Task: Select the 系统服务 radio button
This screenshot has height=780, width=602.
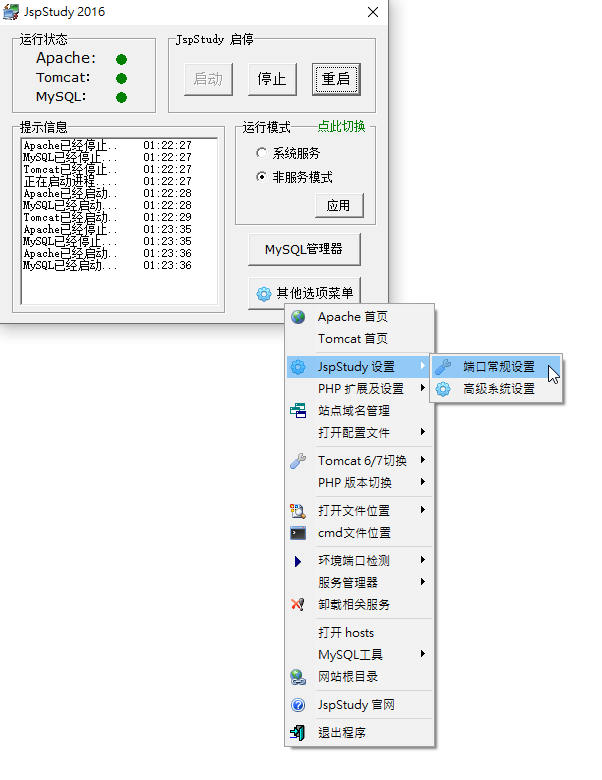Action: pos(261,153)
